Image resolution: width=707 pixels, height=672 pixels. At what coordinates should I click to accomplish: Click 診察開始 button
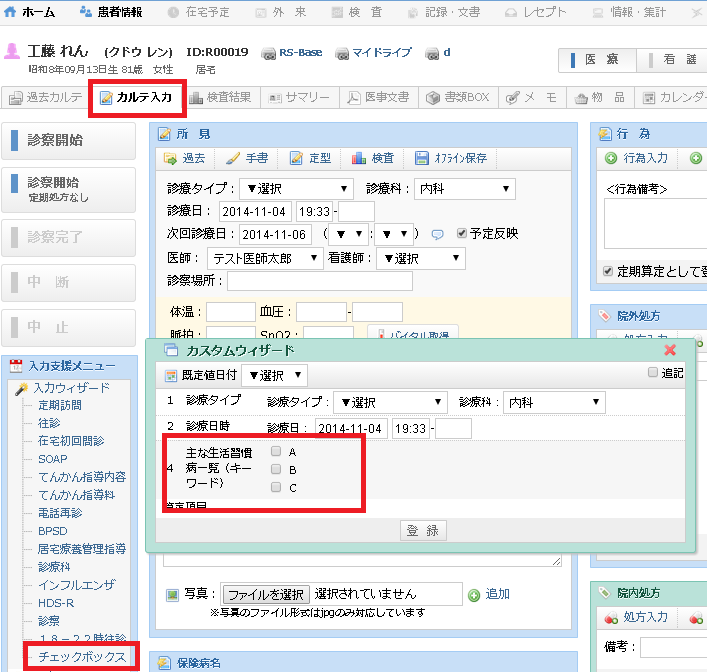click(x=69, y=141)
